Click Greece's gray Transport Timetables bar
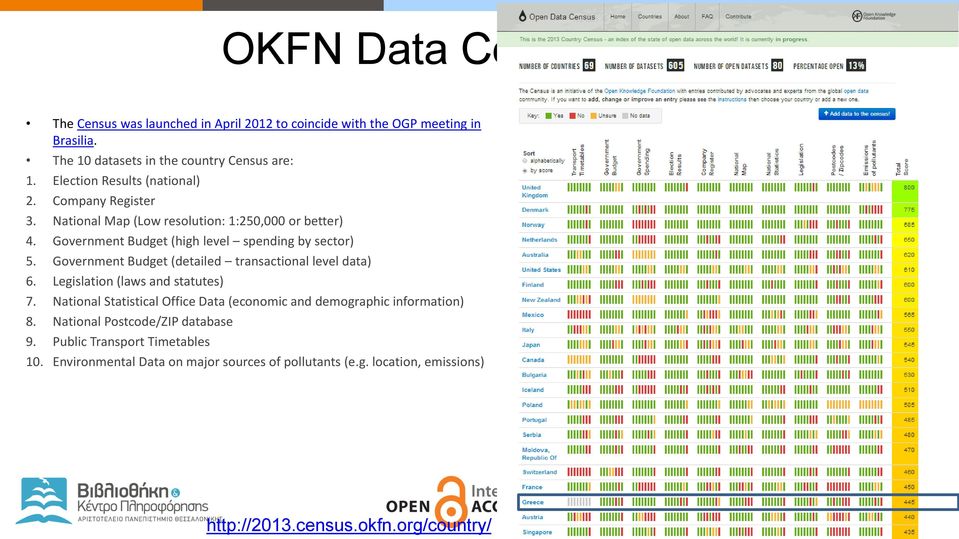 (x=579, y=502)
